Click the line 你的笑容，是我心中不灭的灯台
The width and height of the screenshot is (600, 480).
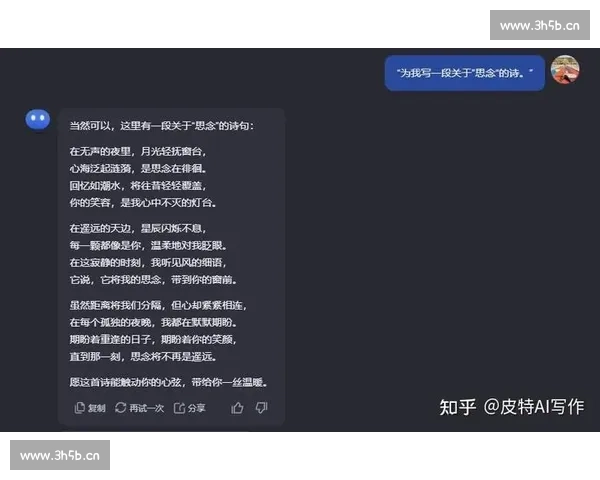click(x=143, y=203)
